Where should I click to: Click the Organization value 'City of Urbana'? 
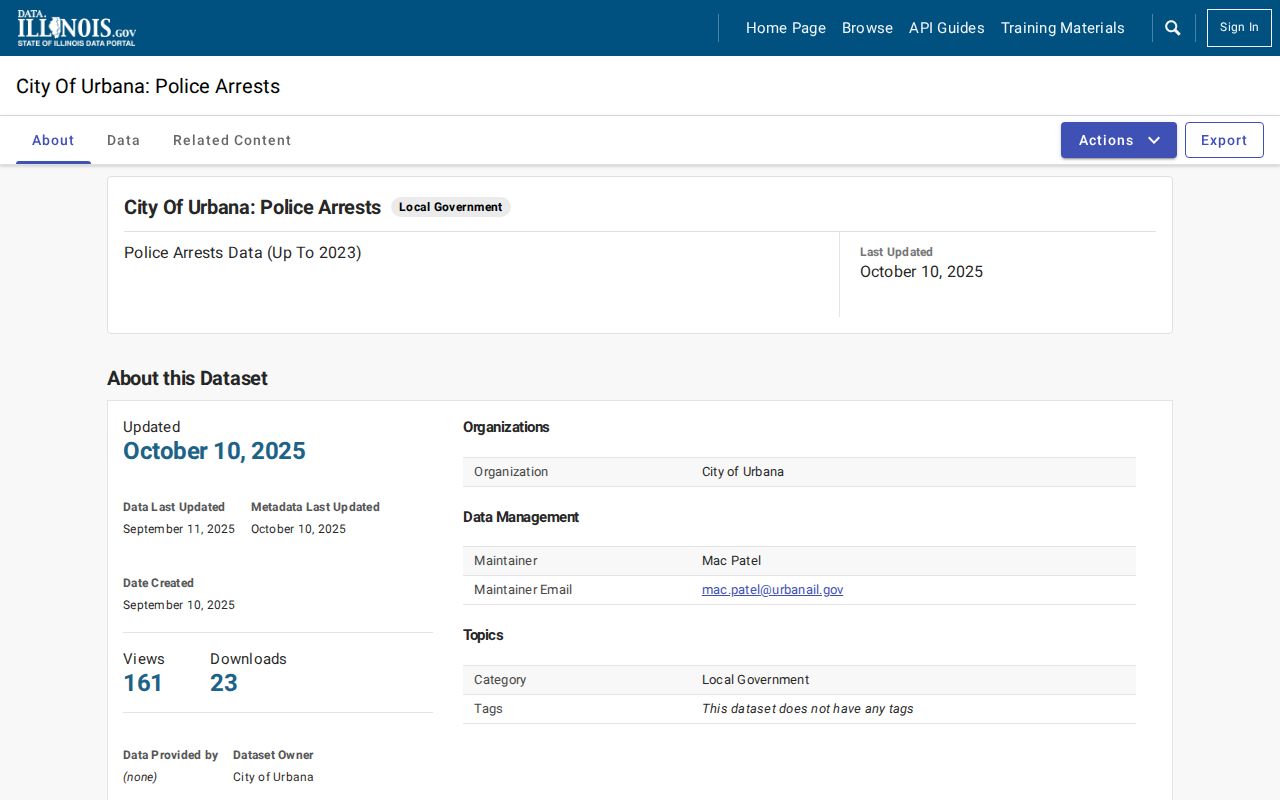pyautogui.click(x=743, y=472)
